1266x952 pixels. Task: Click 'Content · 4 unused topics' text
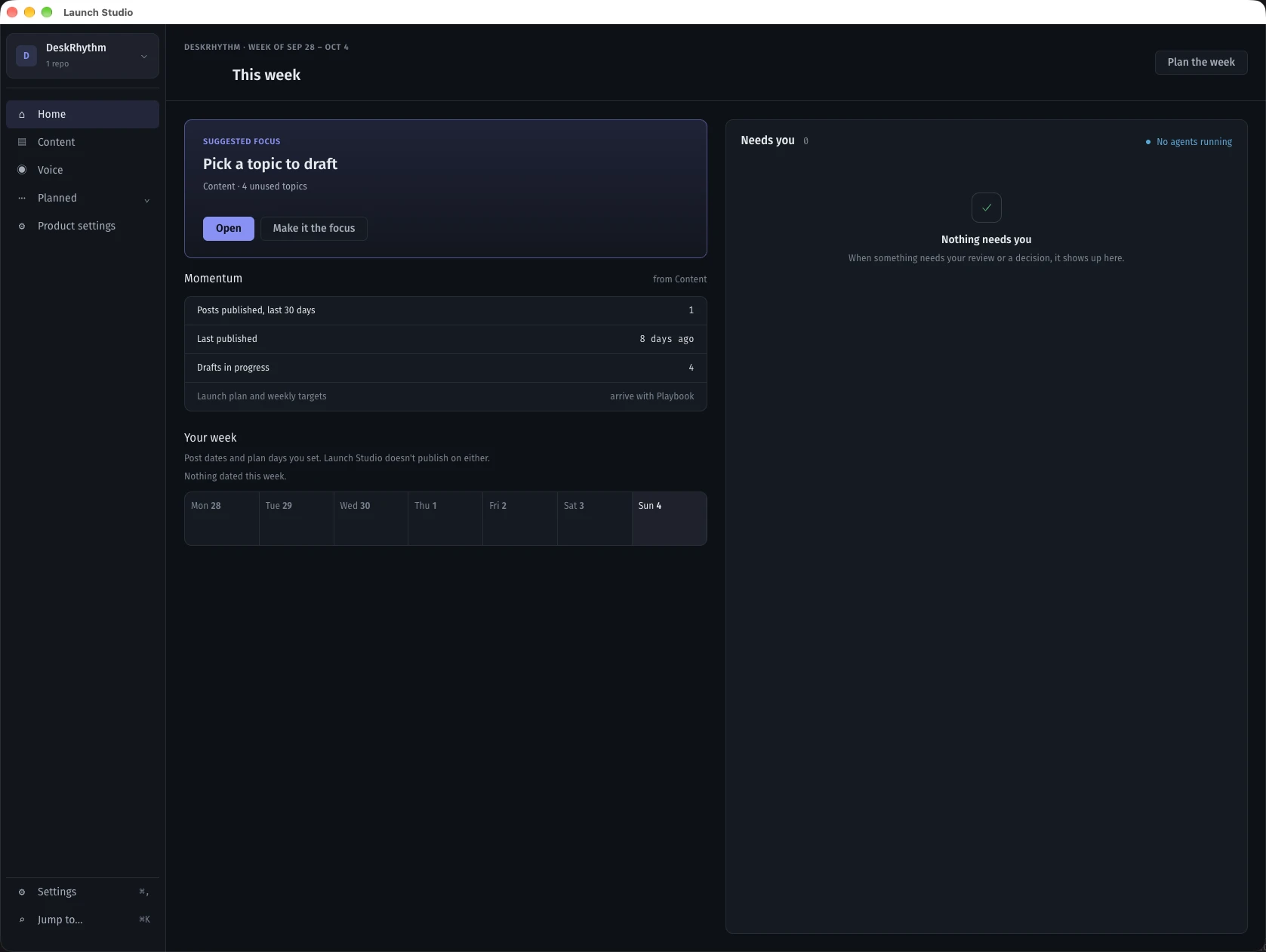pyautogui.click(x=255, y=186)
